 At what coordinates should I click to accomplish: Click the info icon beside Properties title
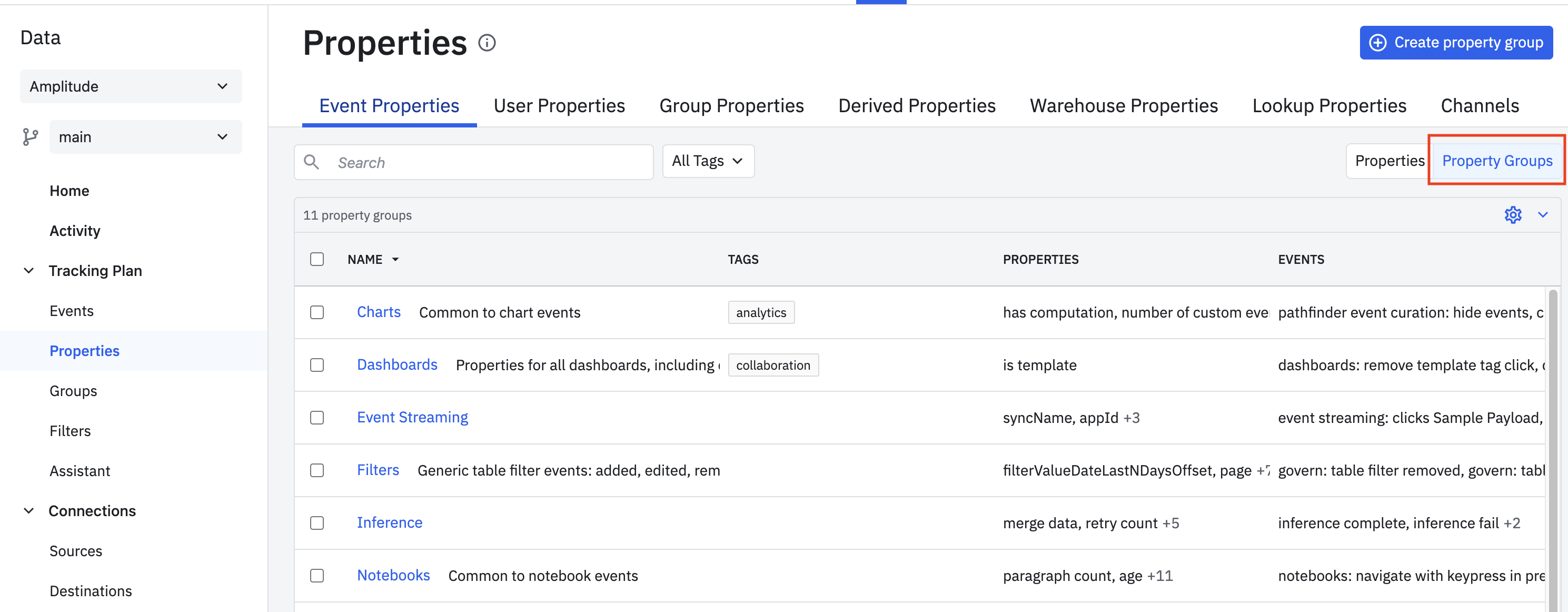(487, 43)
